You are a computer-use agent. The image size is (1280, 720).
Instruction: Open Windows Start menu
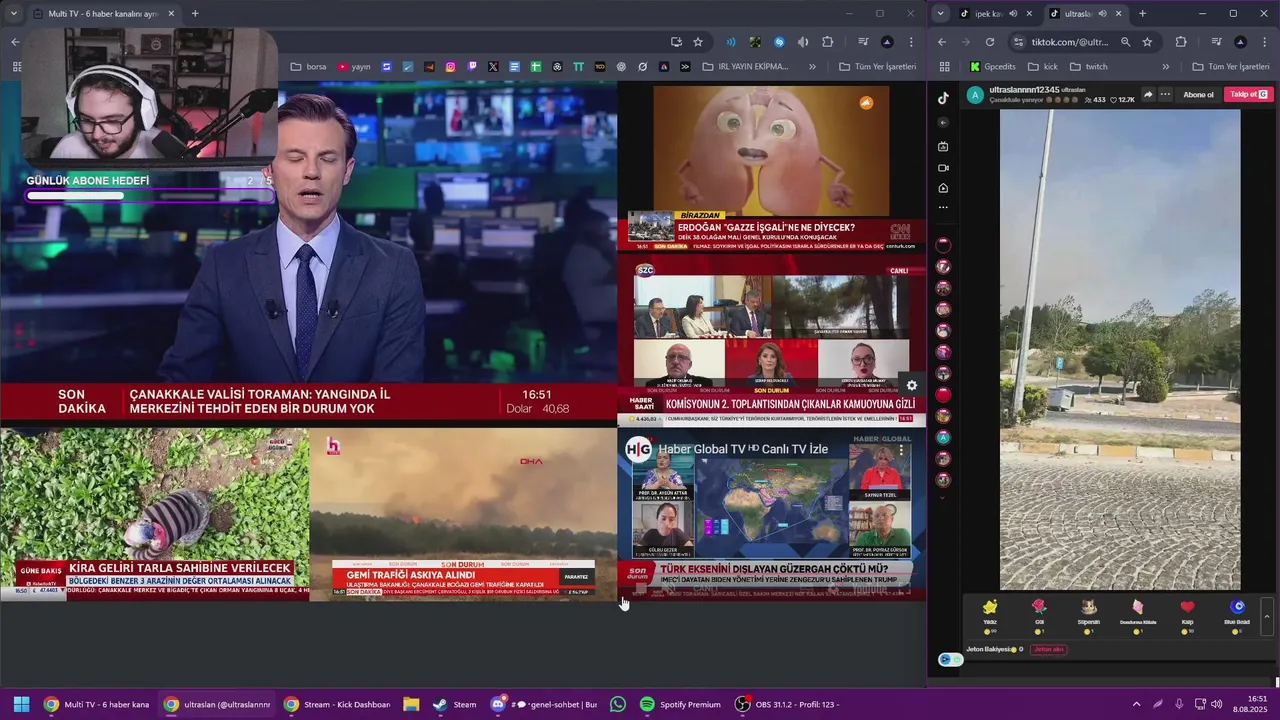(x=21, y=704)
